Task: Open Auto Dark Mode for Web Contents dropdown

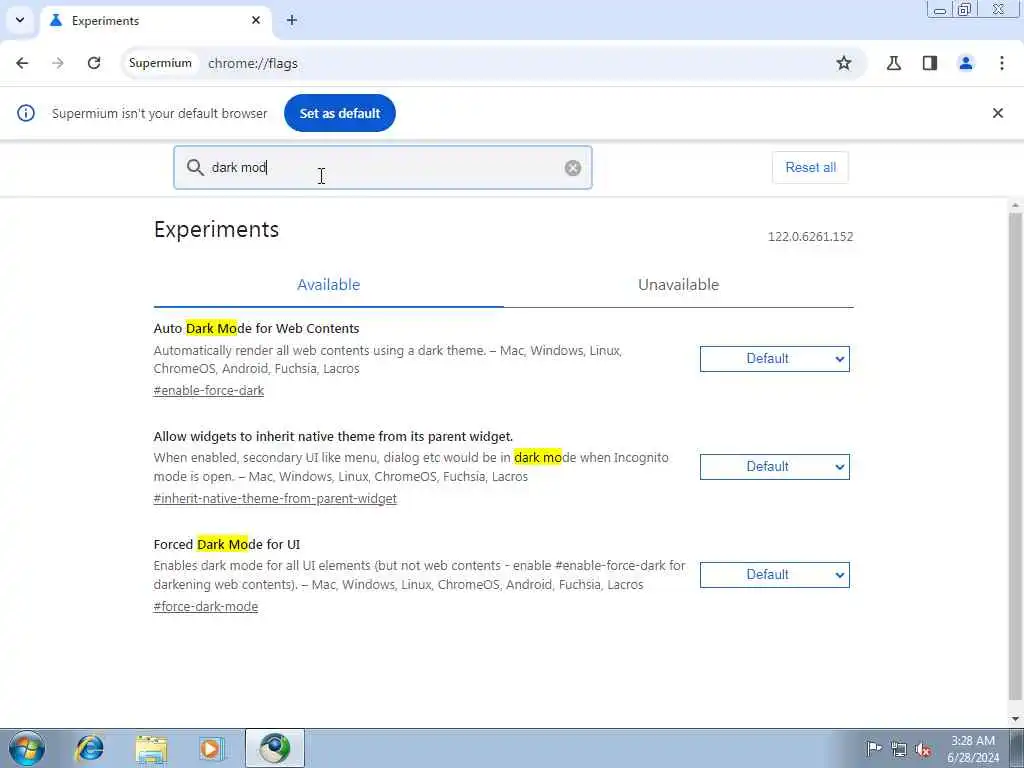Action: coord(775,359)
